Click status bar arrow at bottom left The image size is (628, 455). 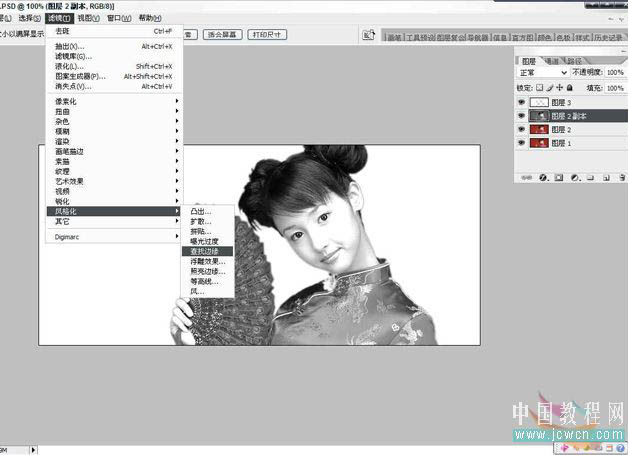click(x=34, y=450)
